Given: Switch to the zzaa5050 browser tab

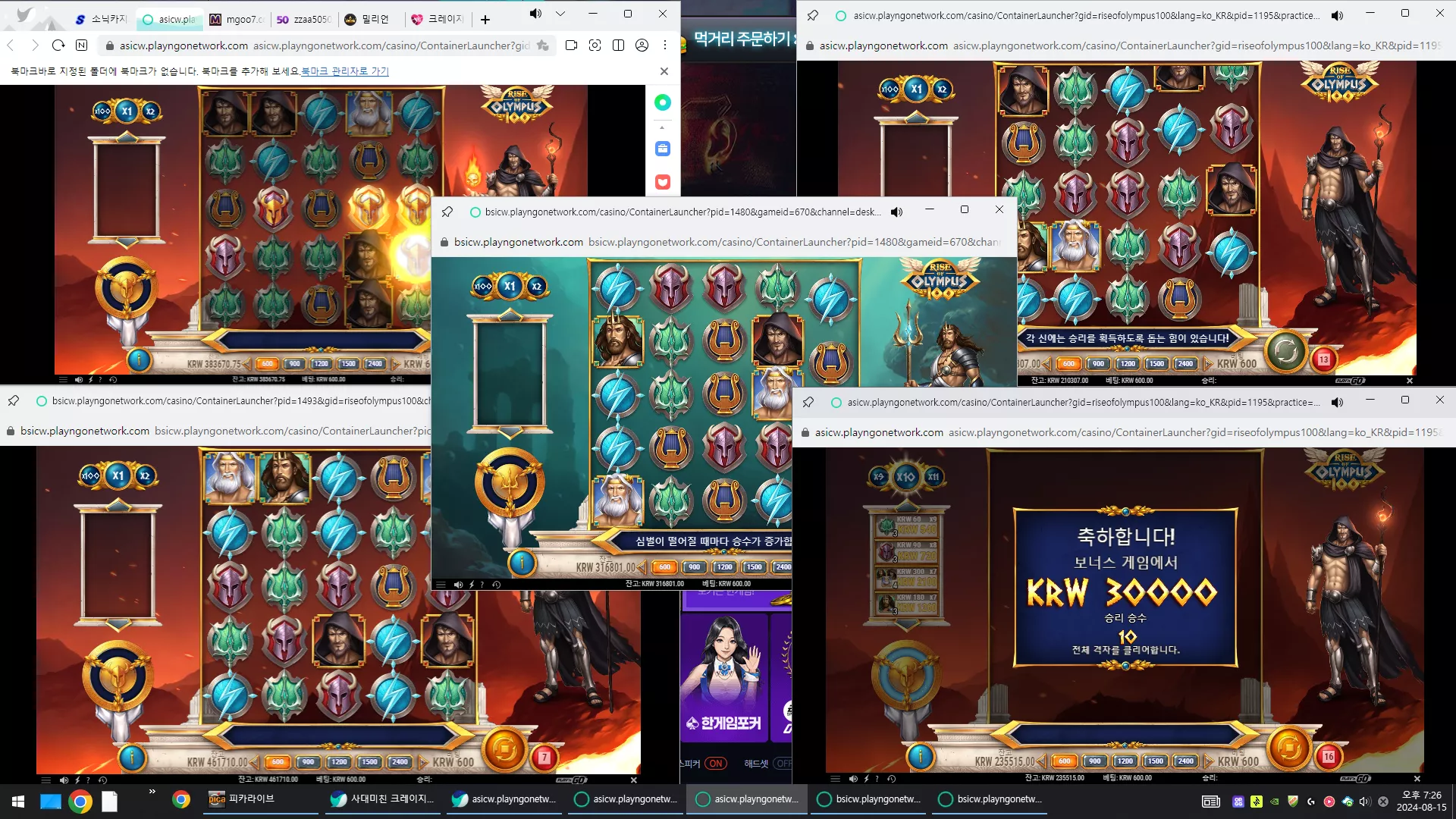Looking at the screenshot, I should (303, 19).
